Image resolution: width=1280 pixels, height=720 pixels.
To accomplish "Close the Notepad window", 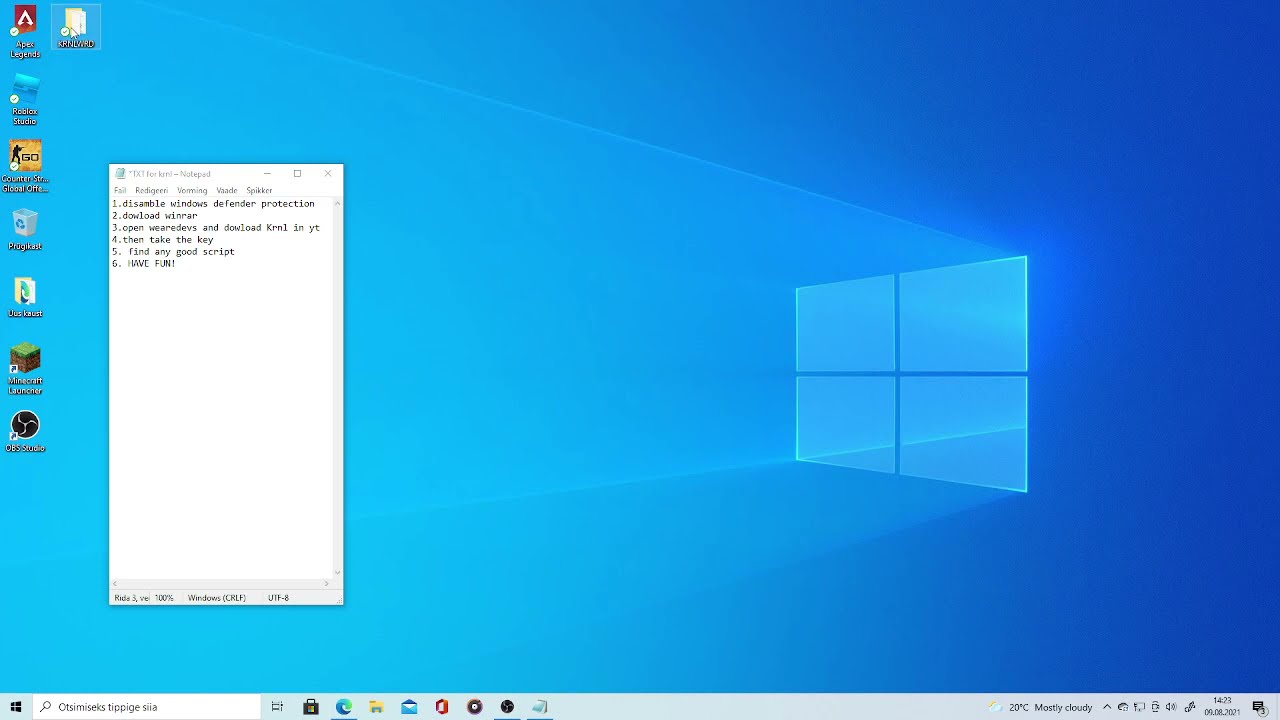I will tap(328, 174).
